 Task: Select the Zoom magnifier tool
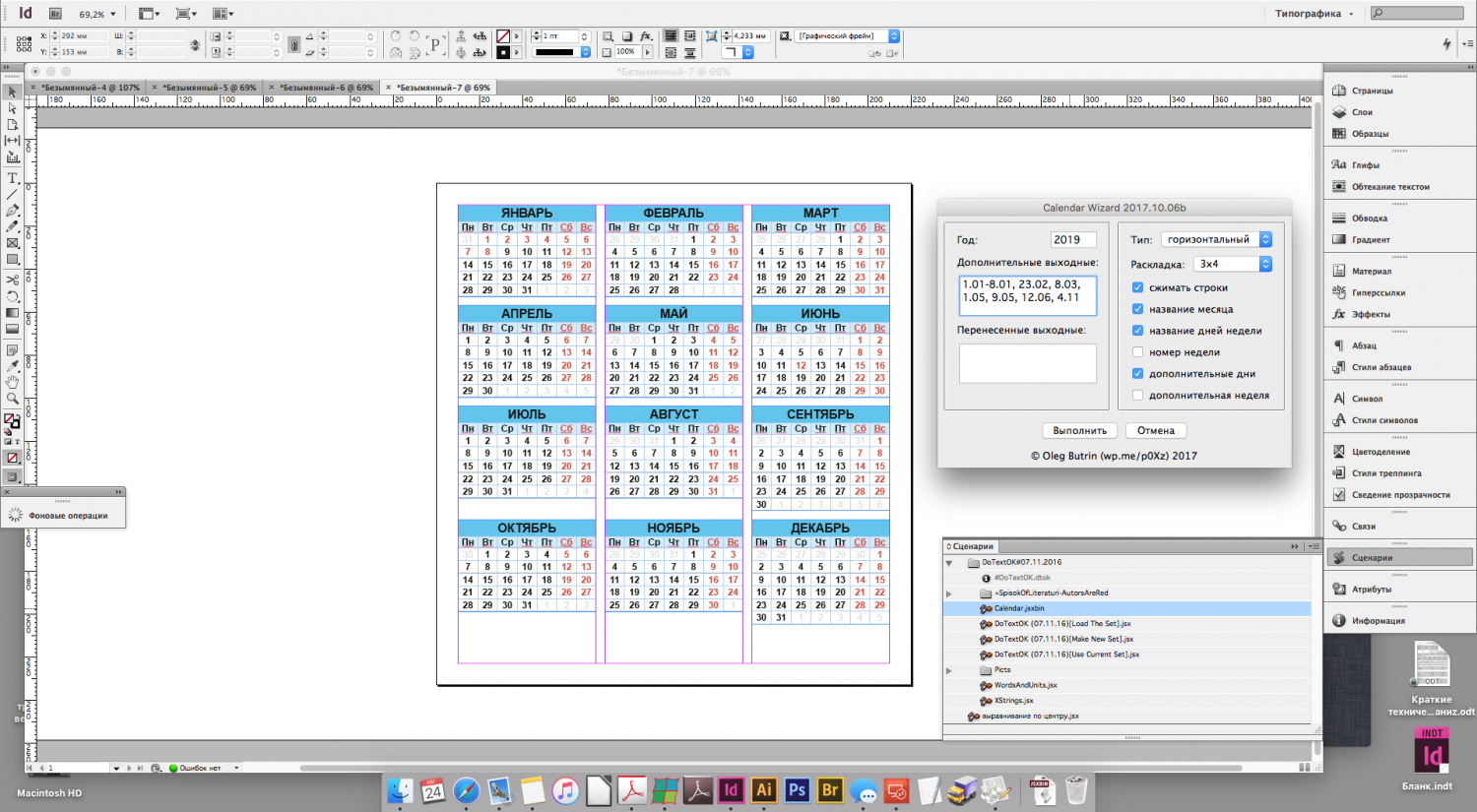click(x=13, y=399)
